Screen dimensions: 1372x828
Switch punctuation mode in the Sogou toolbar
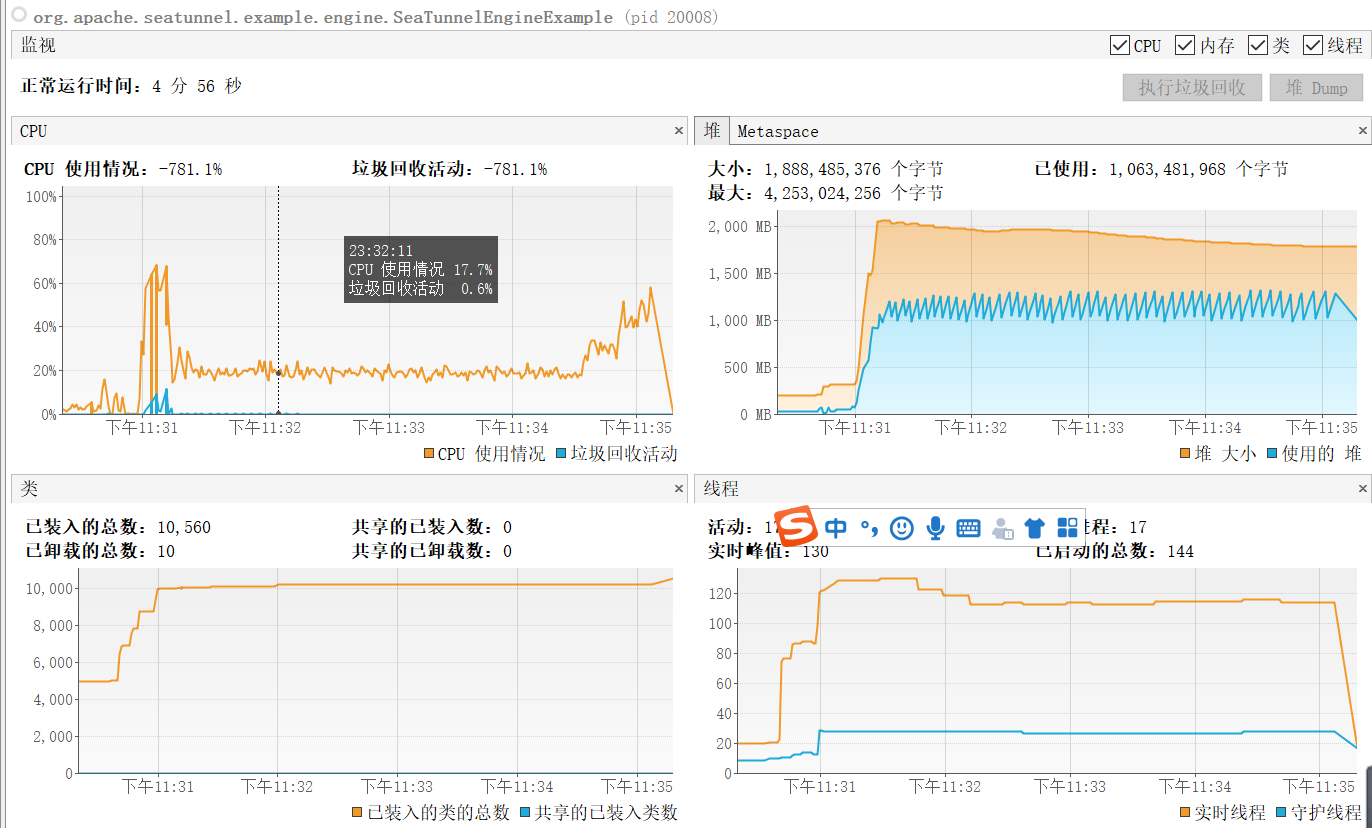point(868,528)
